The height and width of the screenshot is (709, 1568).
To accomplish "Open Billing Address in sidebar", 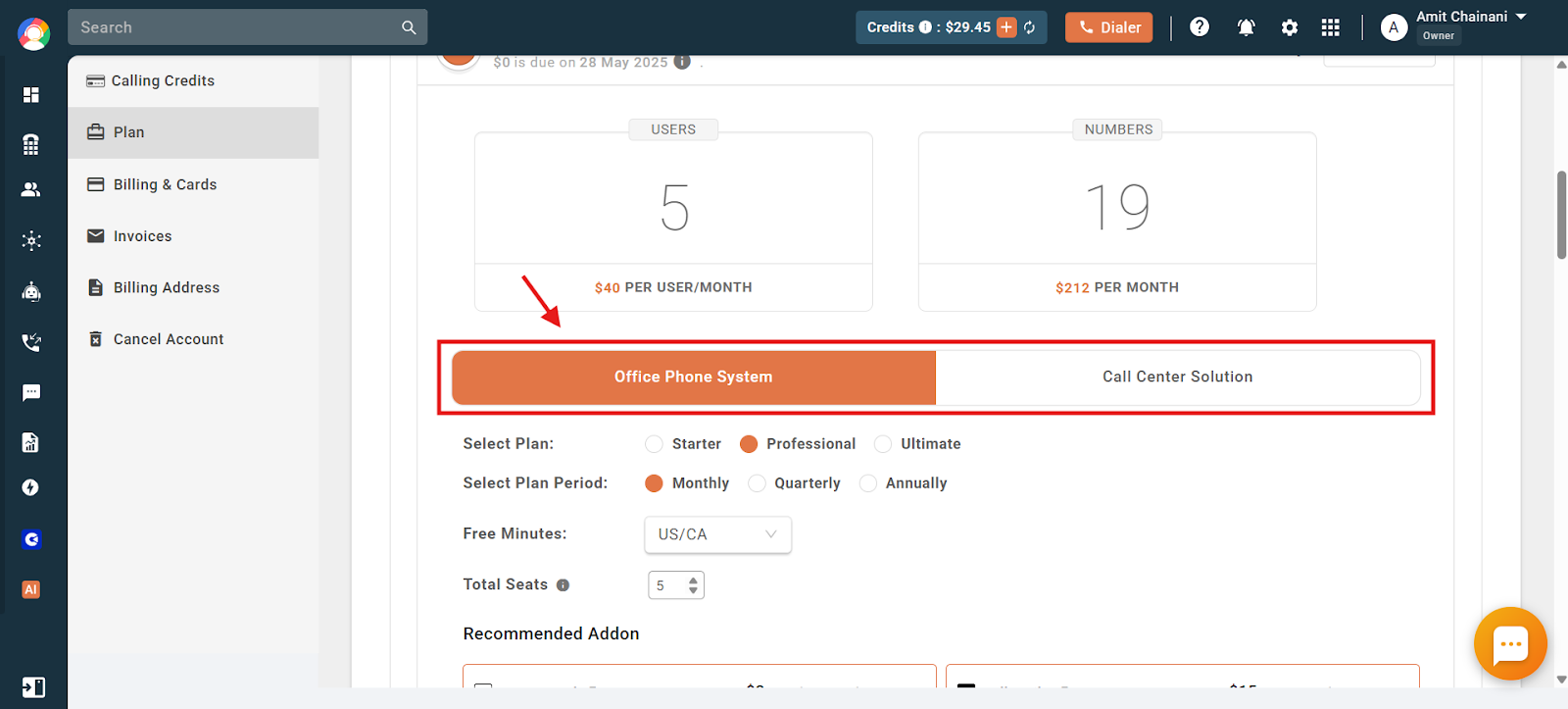I will coord(193,287).
